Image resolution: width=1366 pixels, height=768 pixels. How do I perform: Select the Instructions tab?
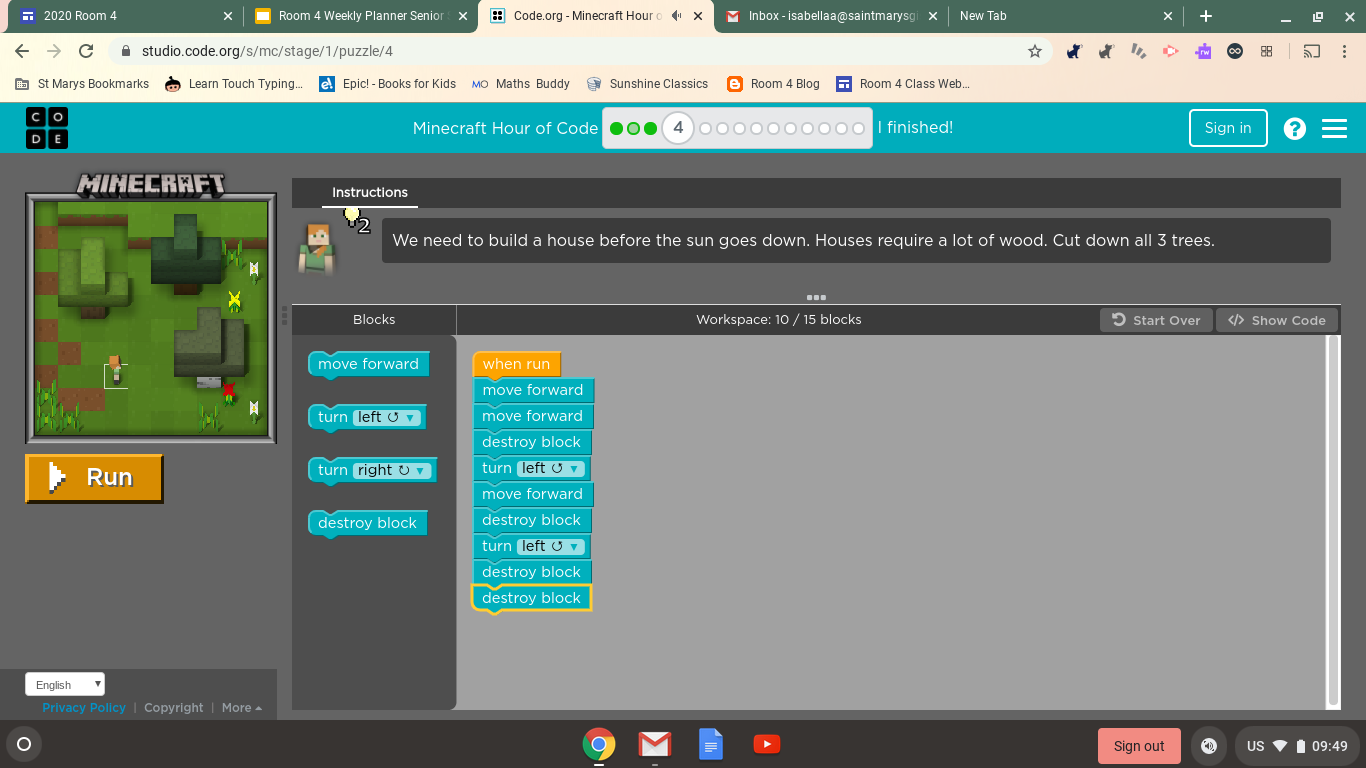[370, 193]
